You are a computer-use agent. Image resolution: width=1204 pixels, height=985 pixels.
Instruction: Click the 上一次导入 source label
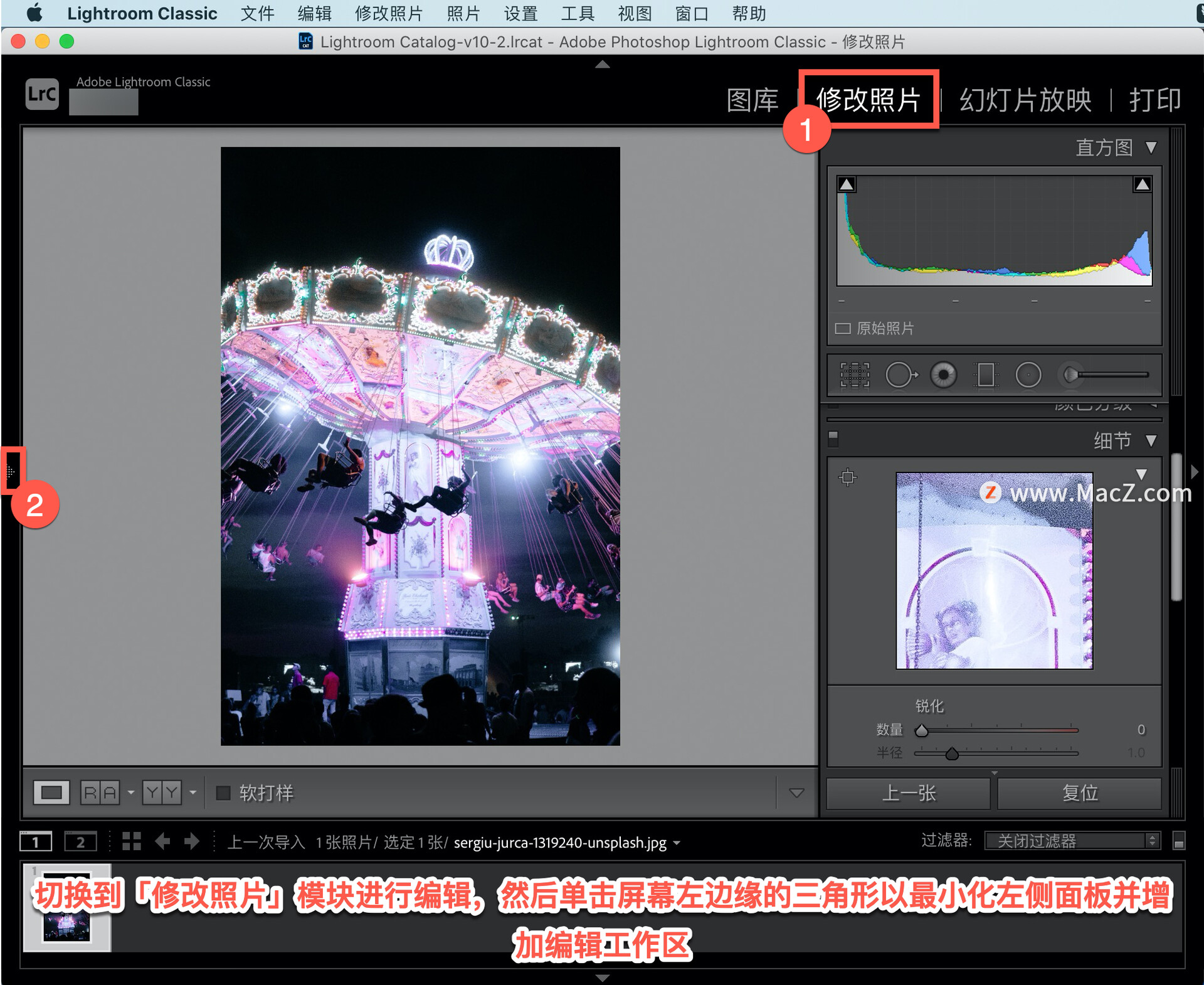coord(266,842)
